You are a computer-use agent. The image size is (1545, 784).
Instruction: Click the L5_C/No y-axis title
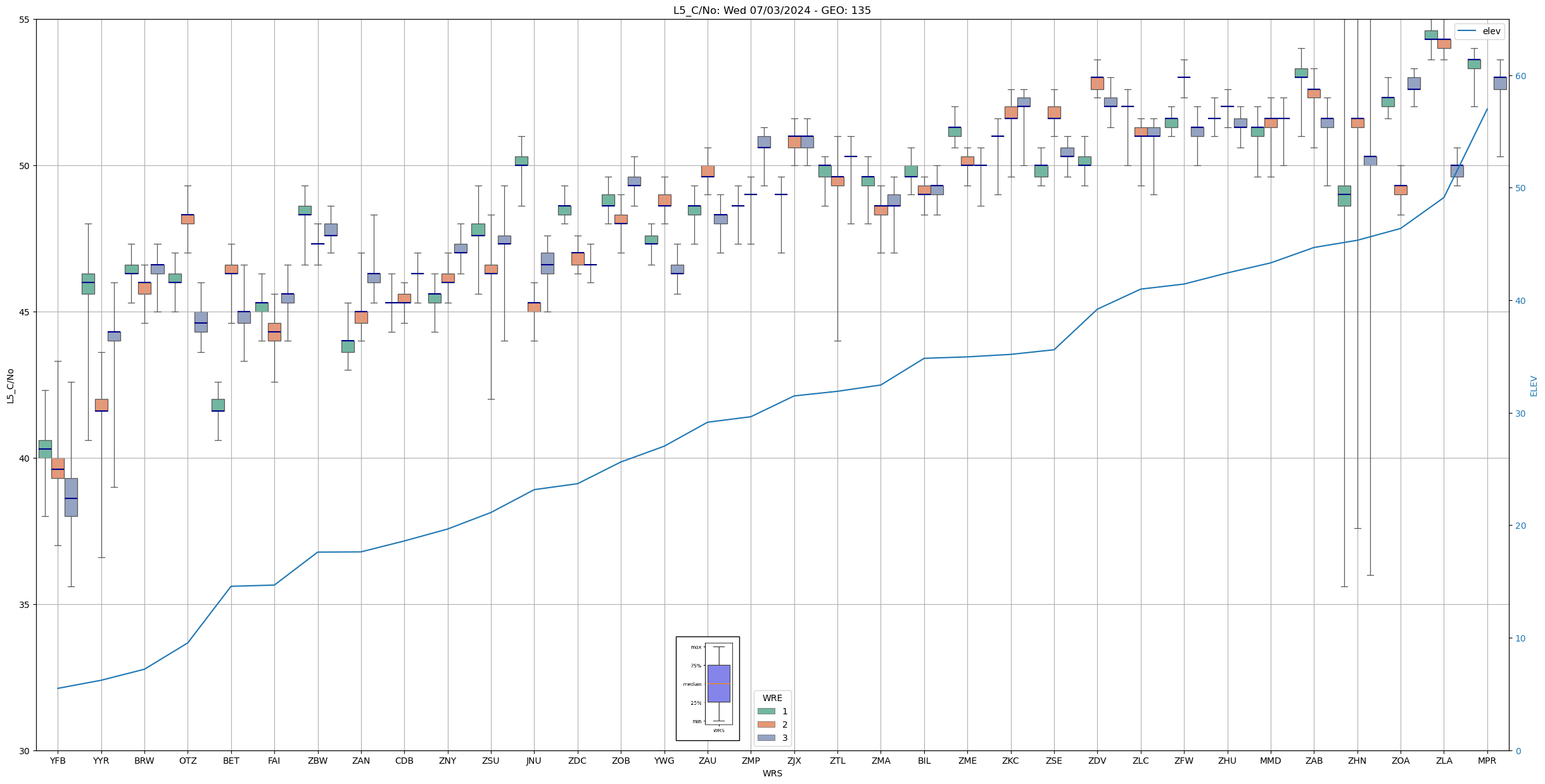pyautogui.click(x=10, y=386)
